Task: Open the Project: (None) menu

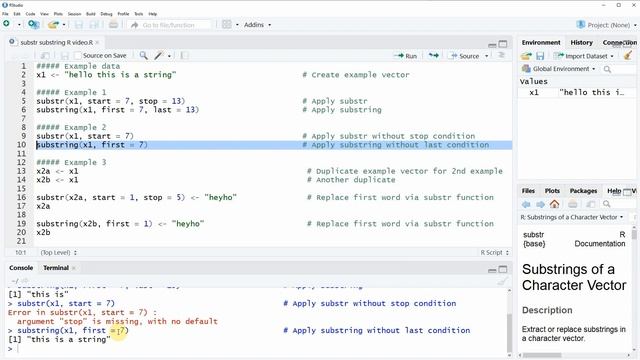Action: tap(607, 25)
